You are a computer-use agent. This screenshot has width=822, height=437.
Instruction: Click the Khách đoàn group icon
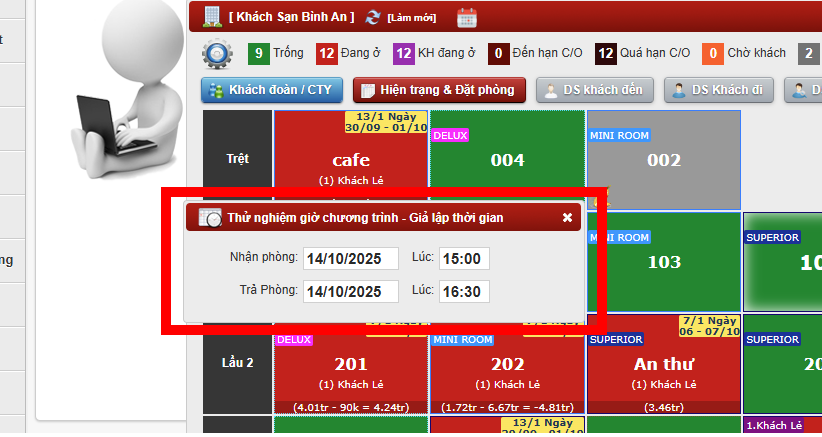[x=215, y=90]
